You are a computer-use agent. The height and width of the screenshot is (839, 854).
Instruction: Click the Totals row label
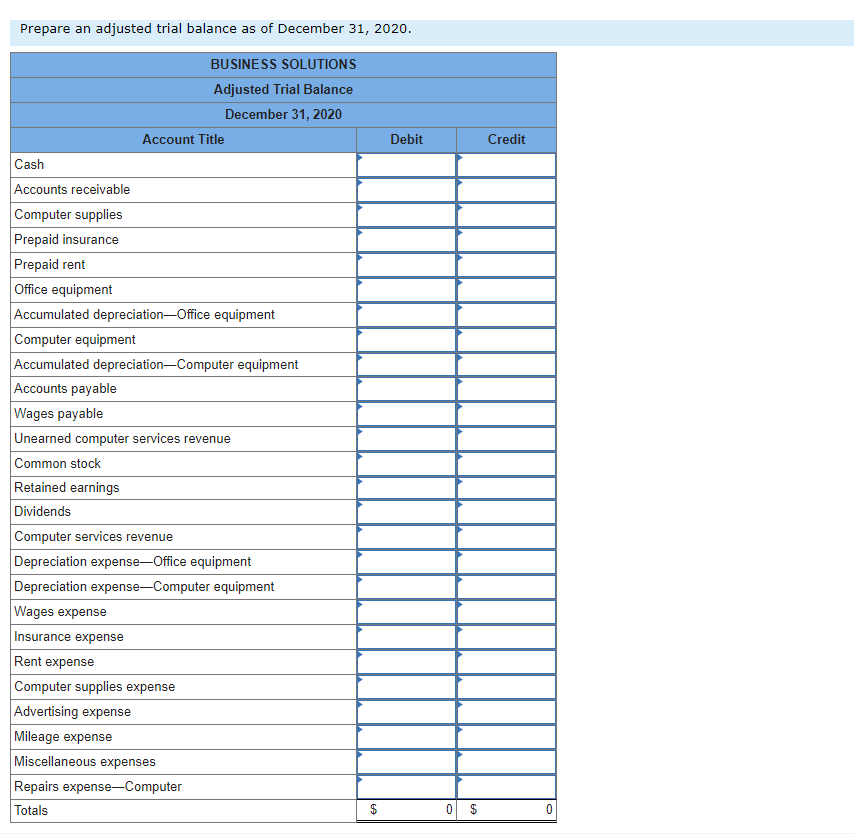(31, 811)
